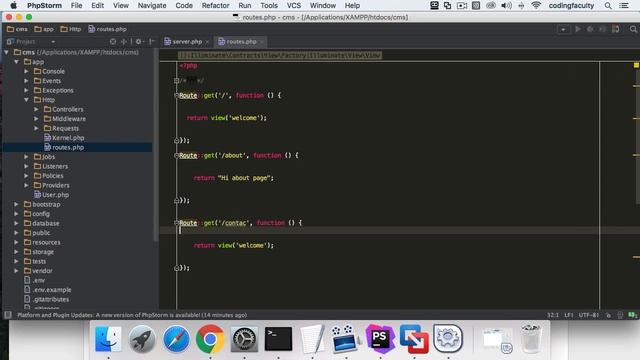Open the File menu
This screenshot has width=640, height=360.
click(76, 5)
